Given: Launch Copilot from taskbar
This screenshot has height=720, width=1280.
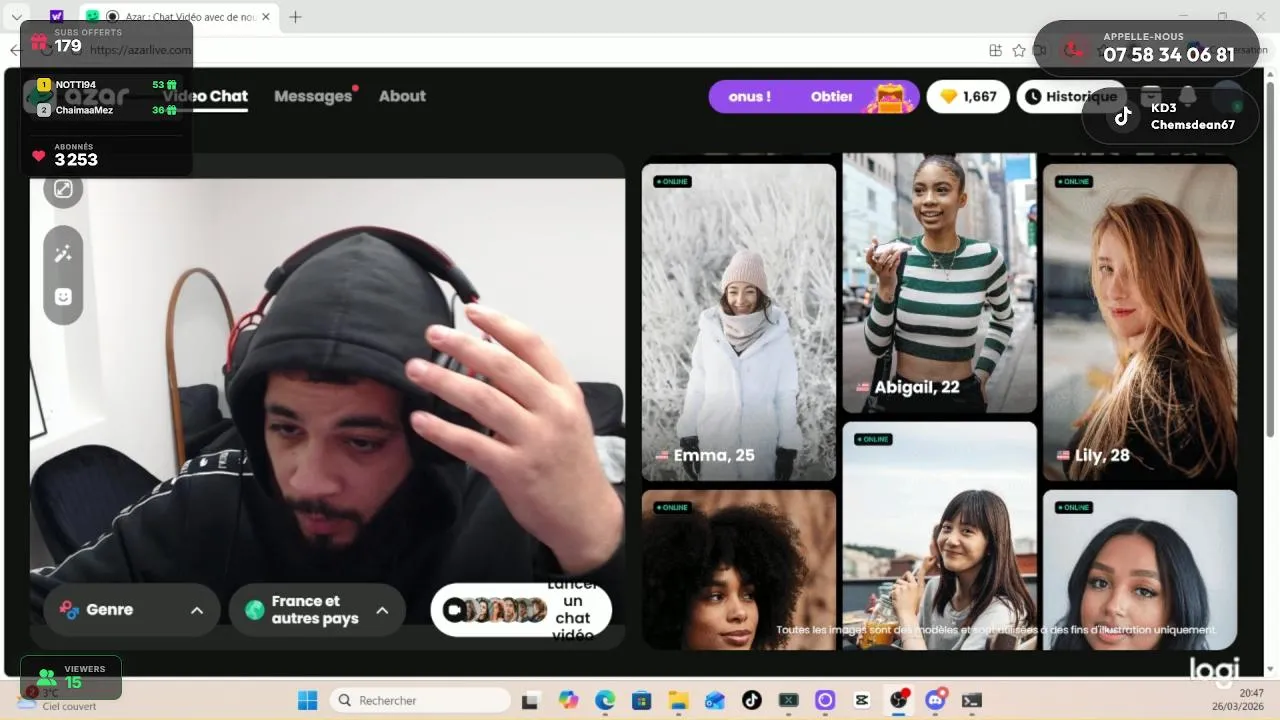Looking at the screenshot, I should (x=568, y=700).
